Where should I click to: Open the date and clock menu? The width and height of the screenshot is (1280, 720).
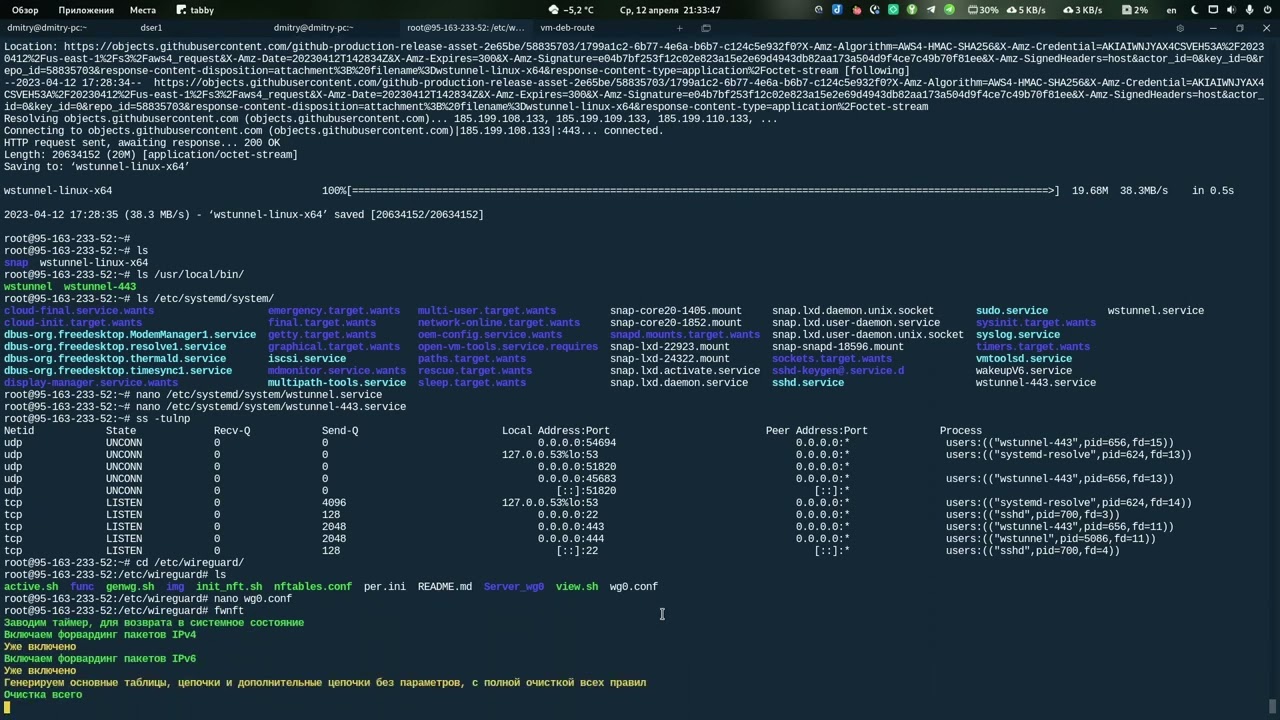(x=670, y=10)
